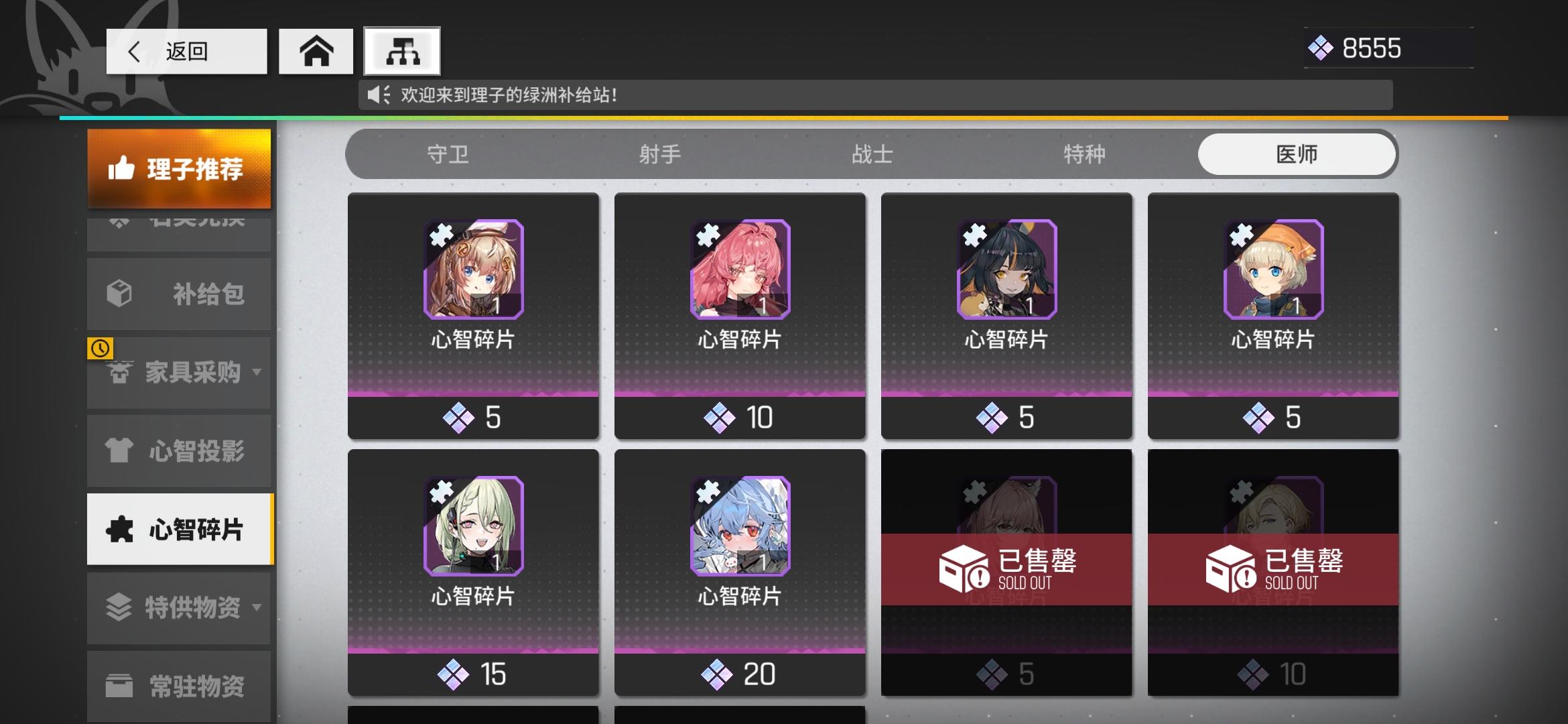1568x724 pixels.
Task: Click the clock timer icon on 家具采购
Action: [x=101, y=348]
